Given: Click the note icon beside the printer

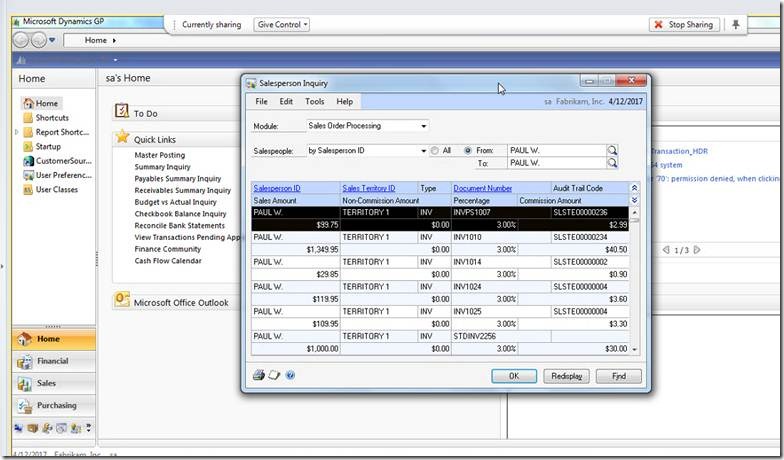Looking at the screenshot, I should [274, 376].
